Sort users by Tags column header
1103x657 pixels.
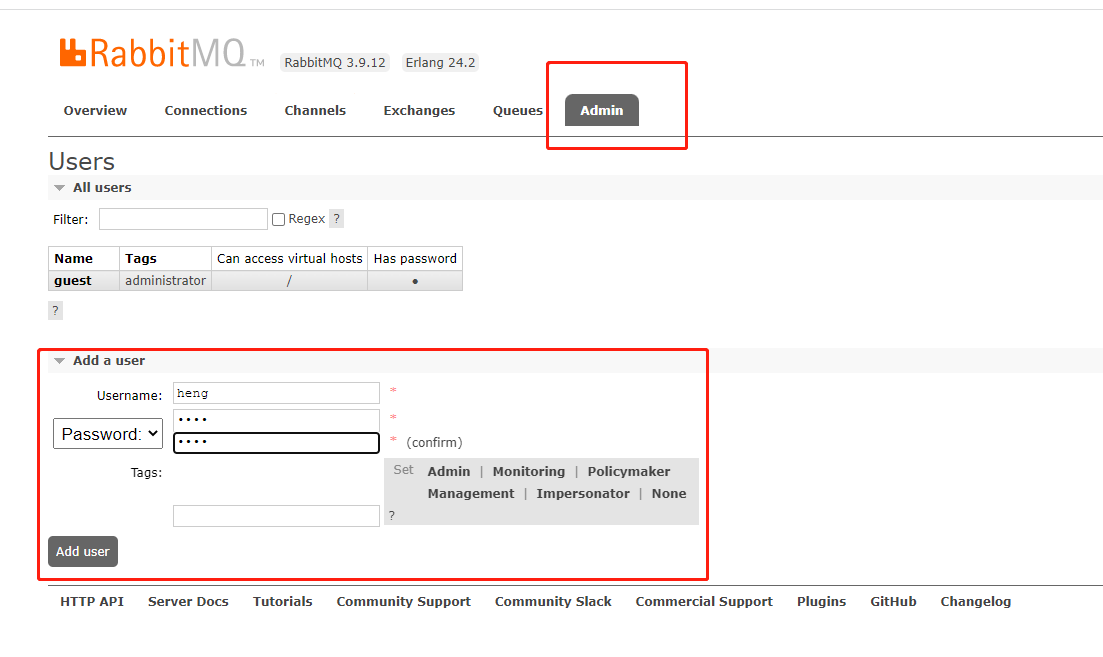click(x=141, y=258)
